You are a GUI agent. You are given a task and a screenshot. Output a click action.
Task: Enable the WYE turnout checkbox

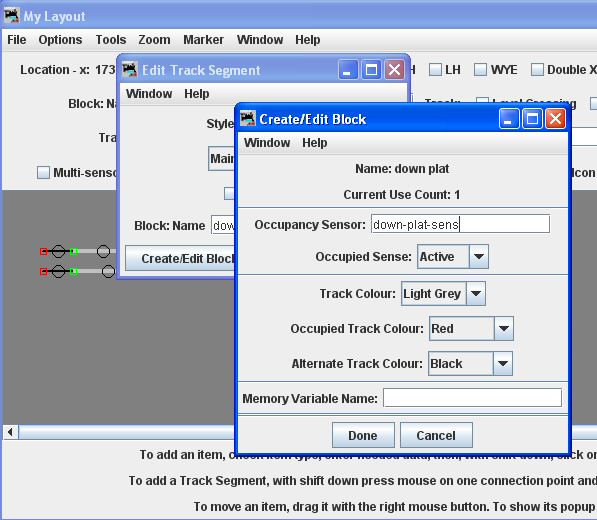pyautogui.click(x=480, y=70)
